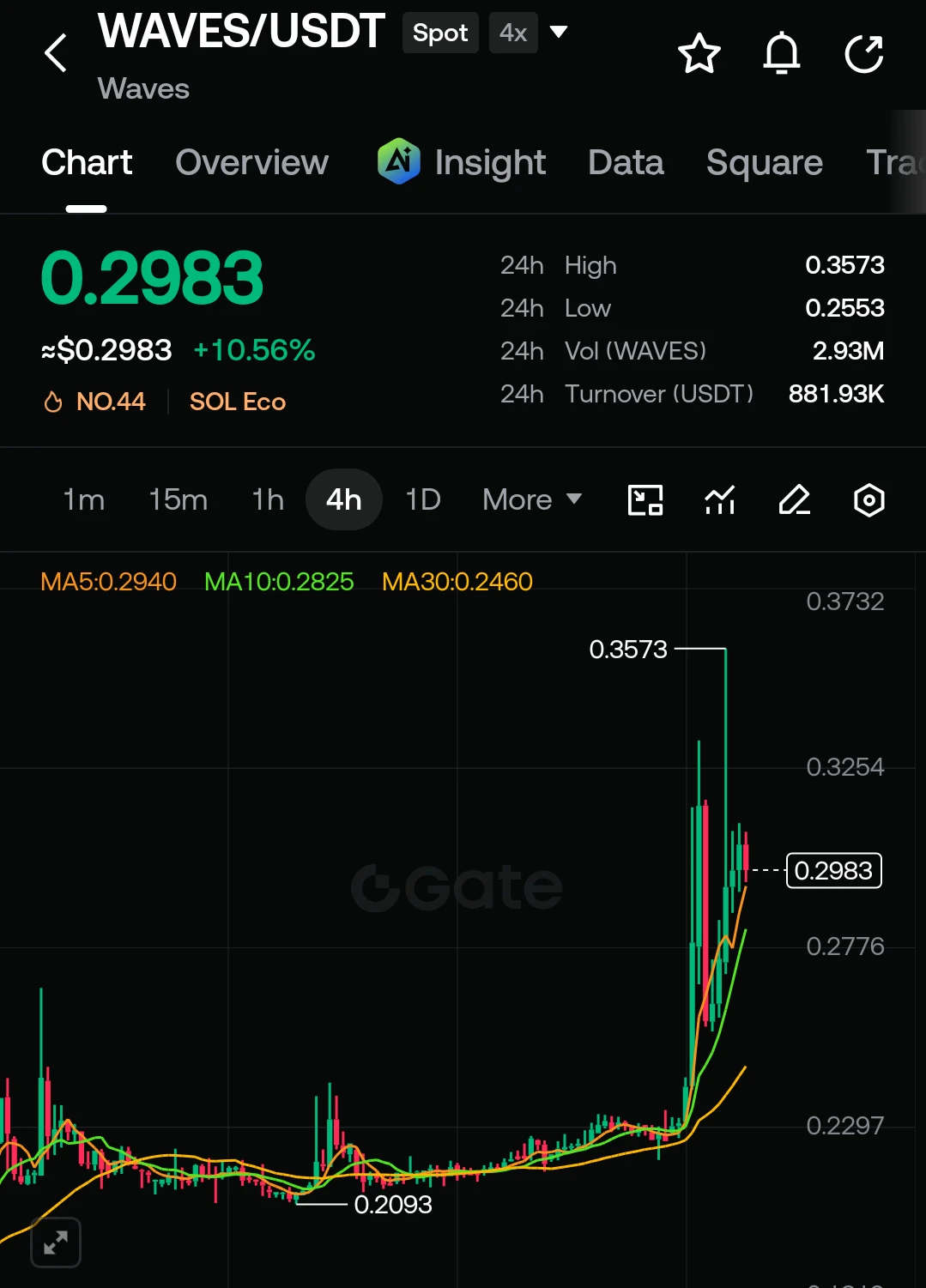Tap the MA30:0.2460 indicator label
The height and width of the screenshot is (1288, 926).
pyautogui.click(x=457, y=582)
